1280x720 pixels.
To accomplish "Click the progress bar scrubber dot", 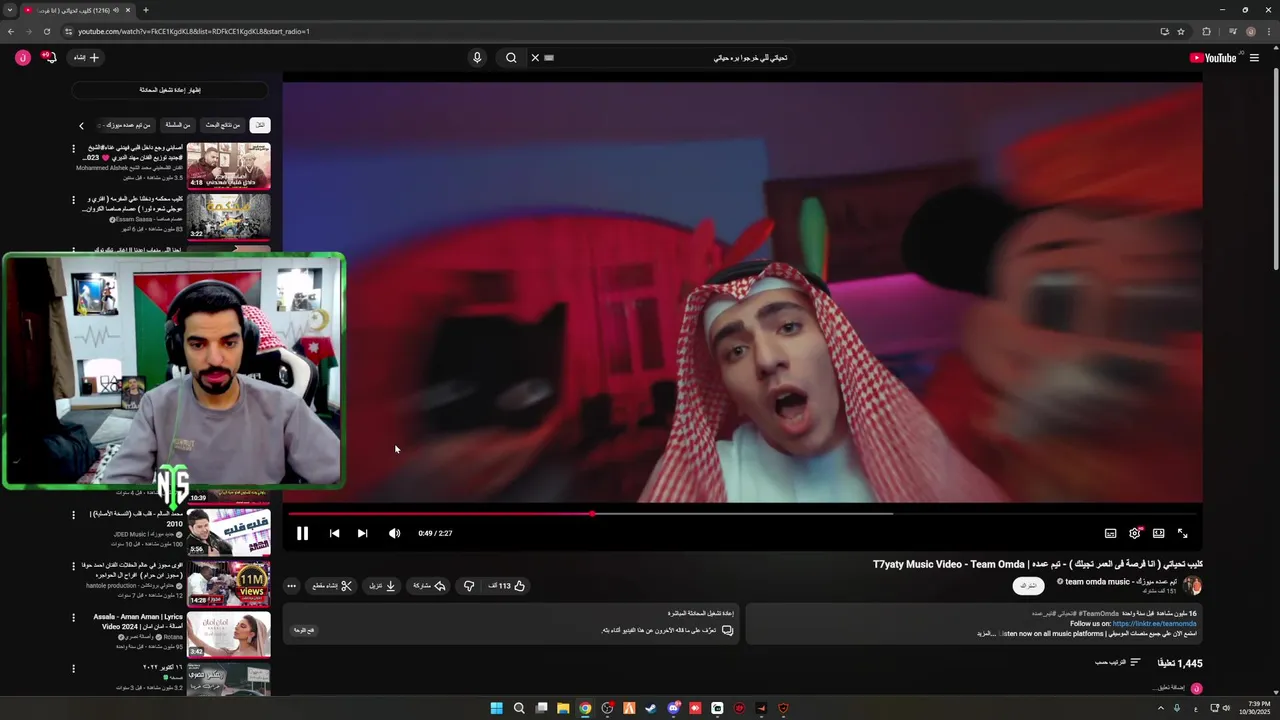I will (592, 514).
